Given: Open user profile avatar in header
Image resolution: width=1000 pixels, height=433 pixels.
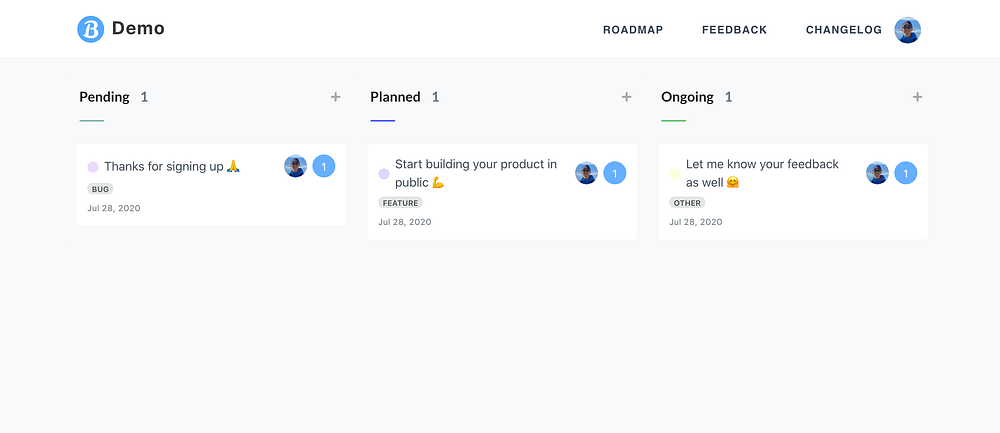Looking at the screenshot, I should 907,30.
